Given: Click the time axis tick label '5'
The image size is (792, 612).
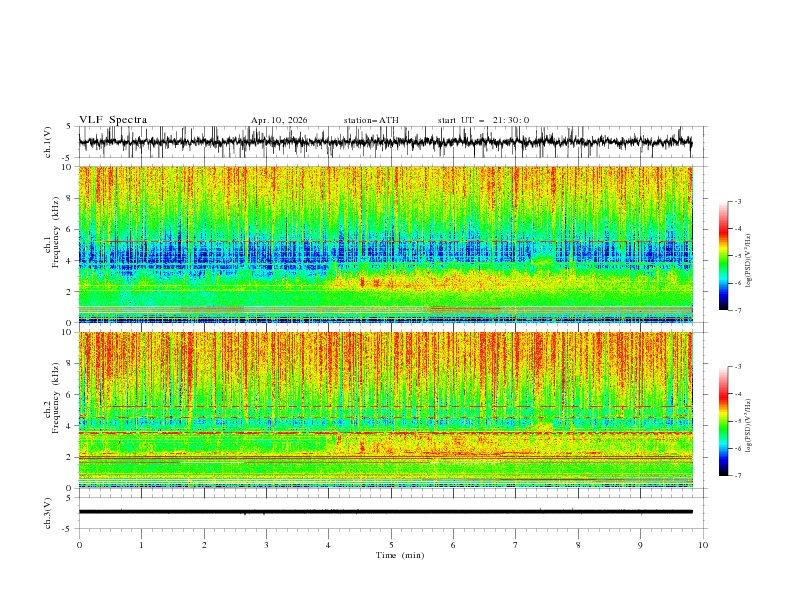Looking at the screenshot, I should tap(391, 545).
